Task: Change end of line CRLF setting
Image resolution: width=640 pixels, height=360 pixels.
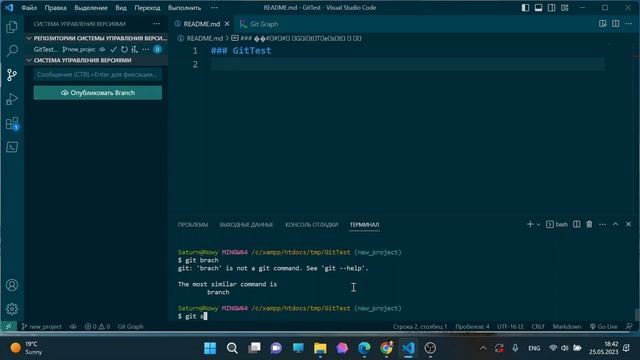Action: 538,327
